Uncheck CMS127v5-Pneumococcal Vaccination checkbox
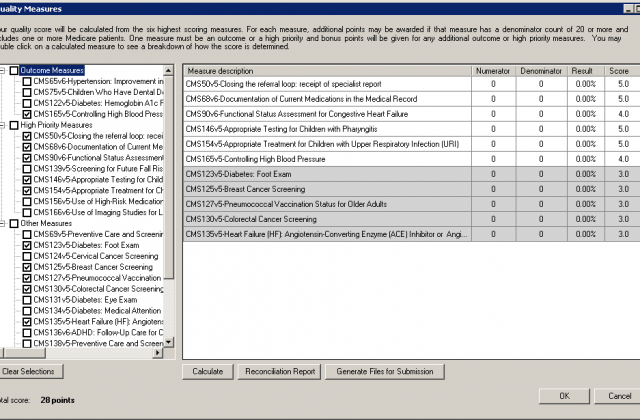The image size is (640, 420). (27, 278)
